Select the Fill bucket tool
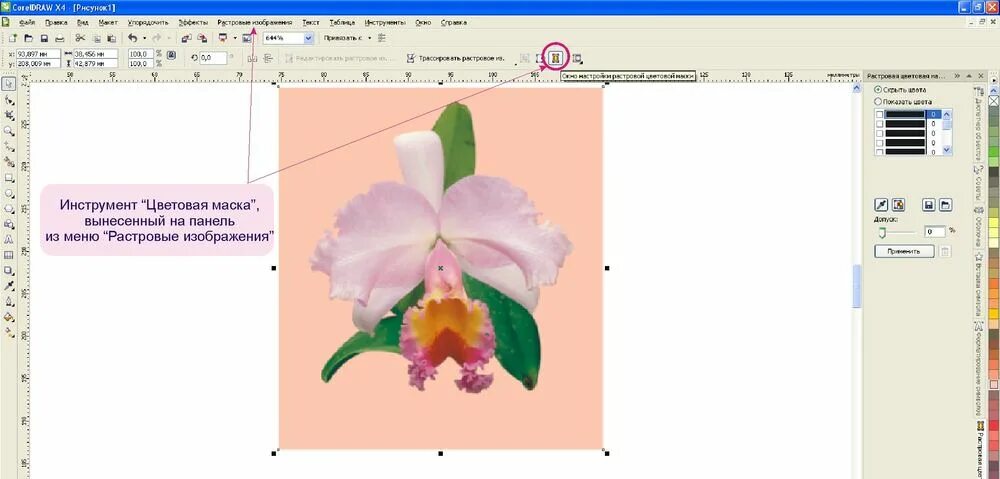The image size is (1000, 479). coord(9,317)
